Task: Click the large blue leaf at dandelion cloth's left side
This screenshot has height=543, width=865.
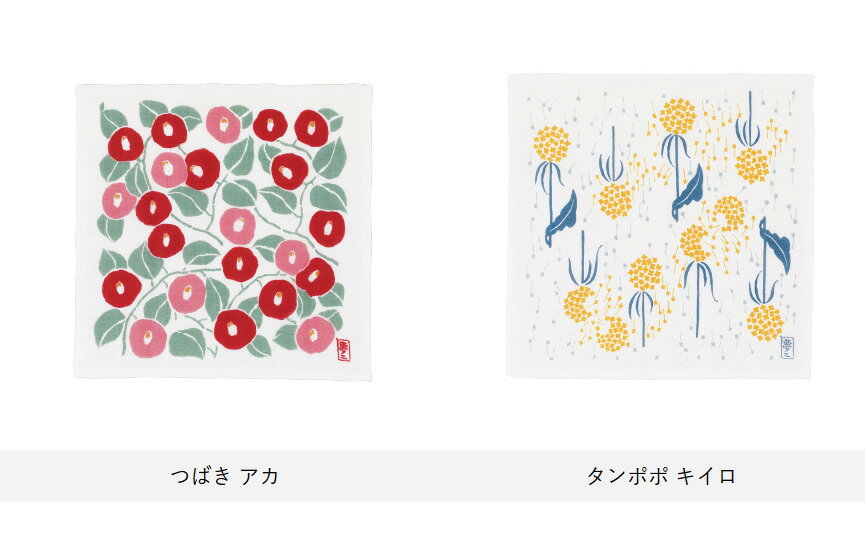Action: [x=561, y=219]
